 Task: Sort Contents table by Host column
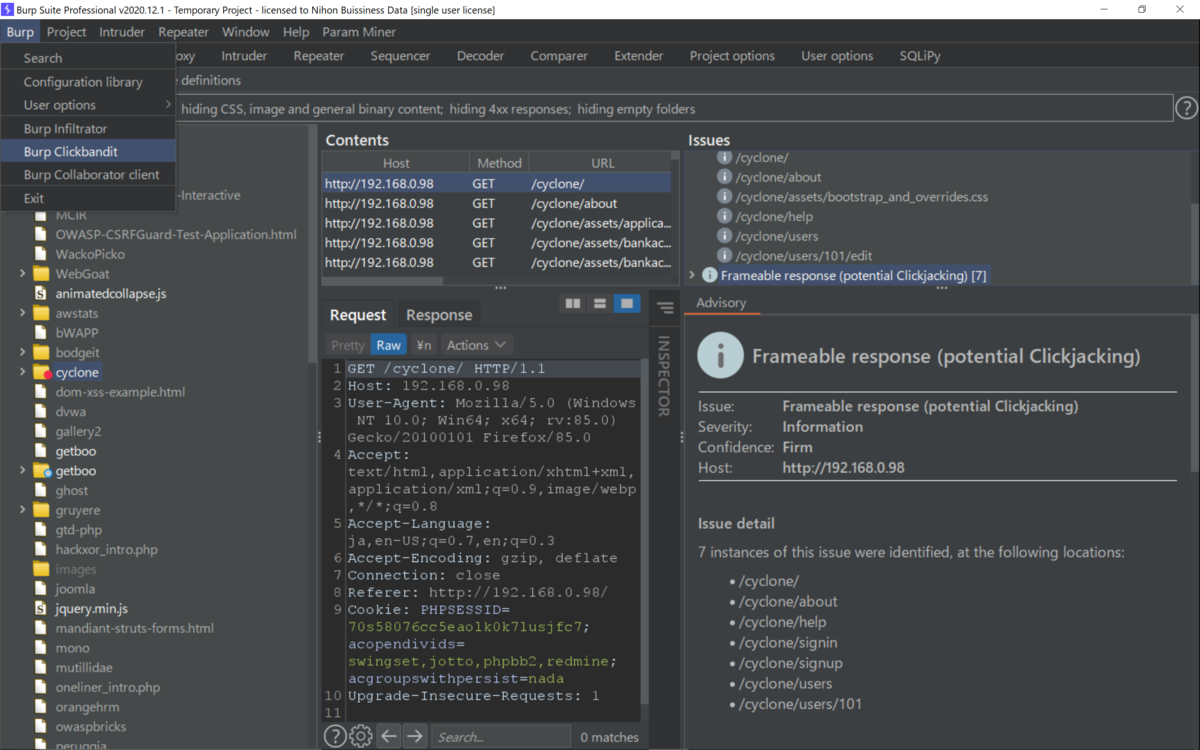396,163
